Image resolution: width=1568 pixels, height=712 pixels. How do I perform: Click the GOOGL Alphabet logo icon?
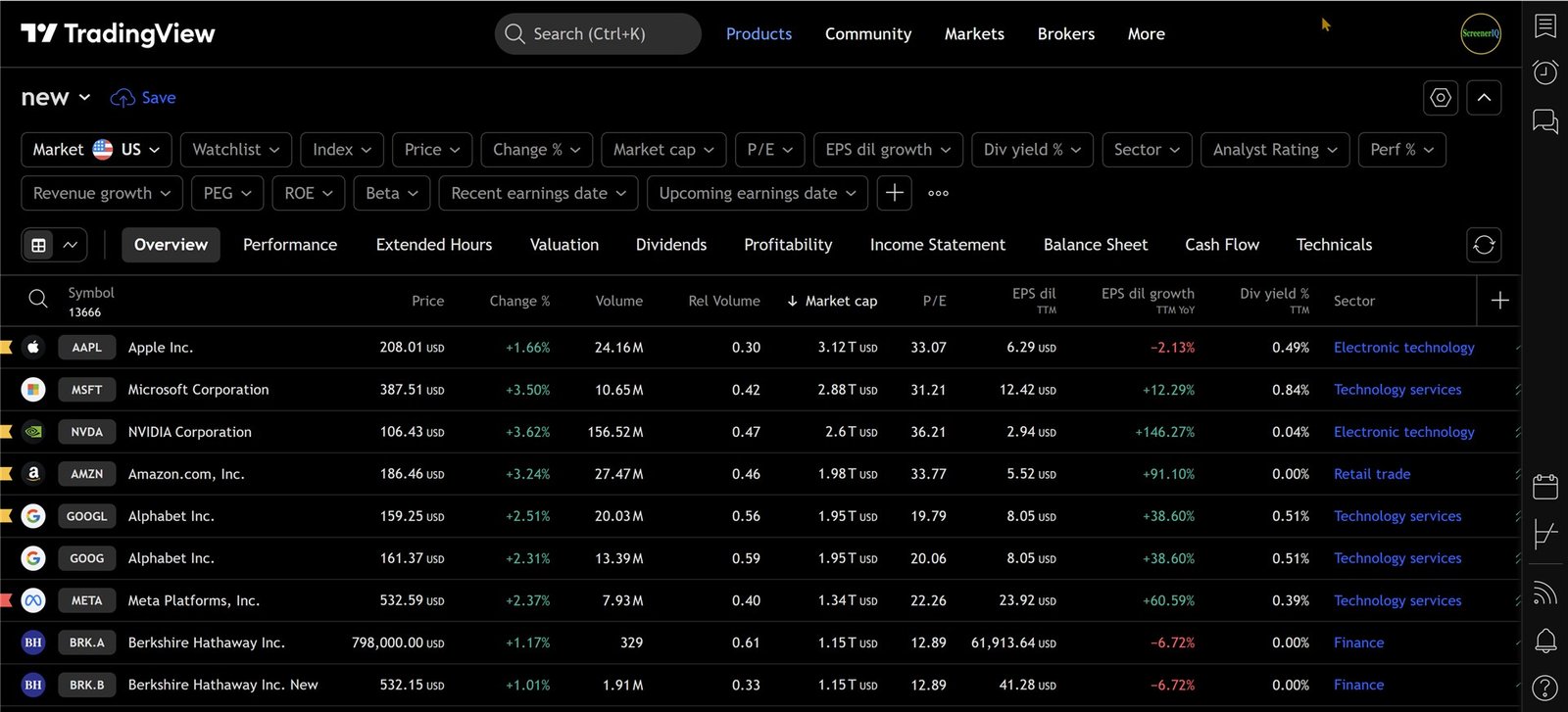click(33, 515)
